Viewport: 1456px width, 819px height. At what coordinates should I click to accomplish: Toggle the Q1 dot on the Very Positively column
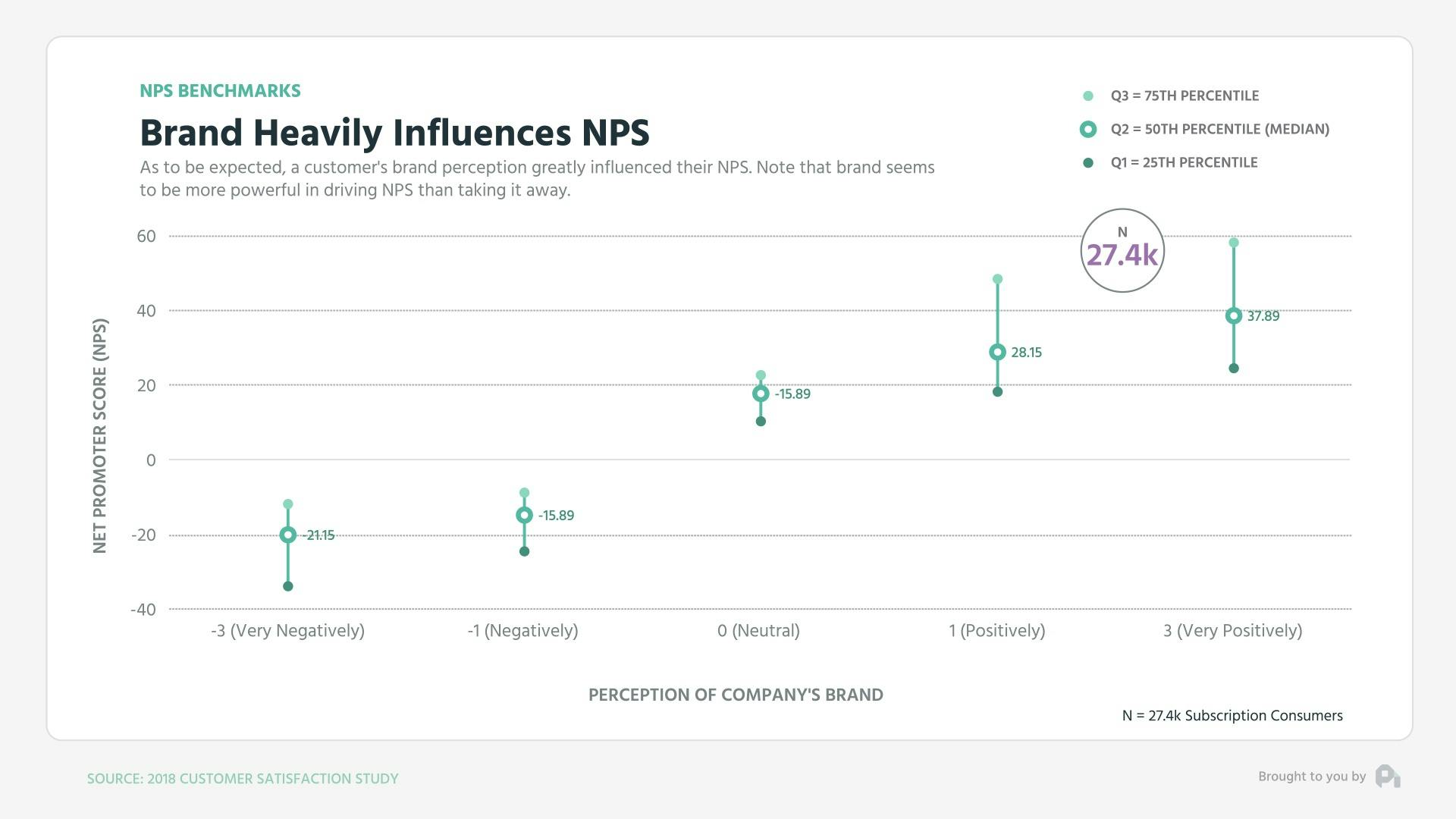pyautogui.click(x=1234, y=368)
